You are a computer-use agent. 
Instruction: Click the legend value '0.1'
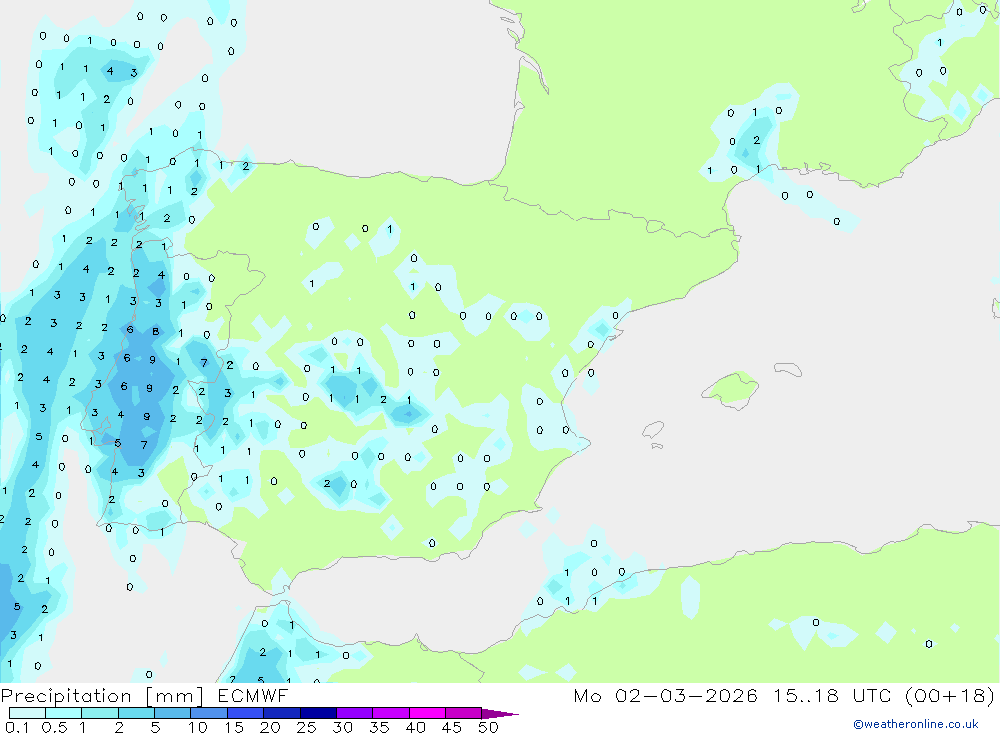click(x=17, y=727)
